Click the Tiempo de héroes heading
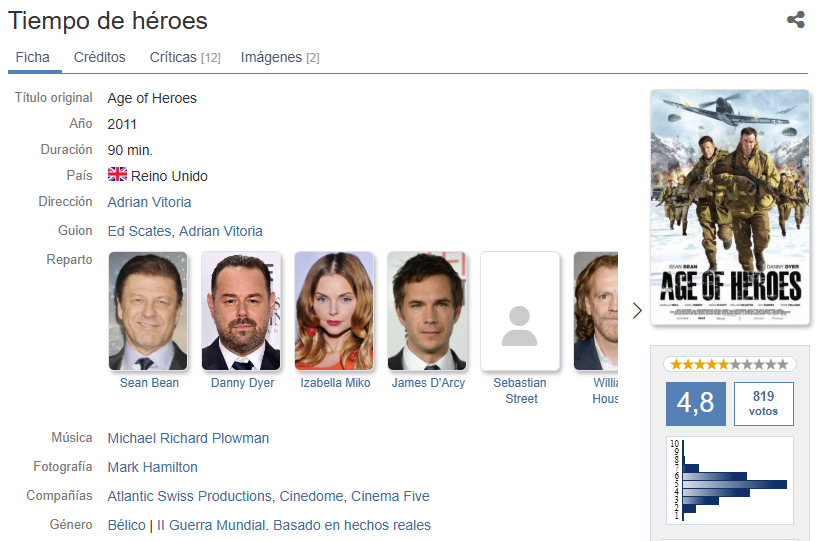This screenshot has width=822, height=541. [108, 21]
